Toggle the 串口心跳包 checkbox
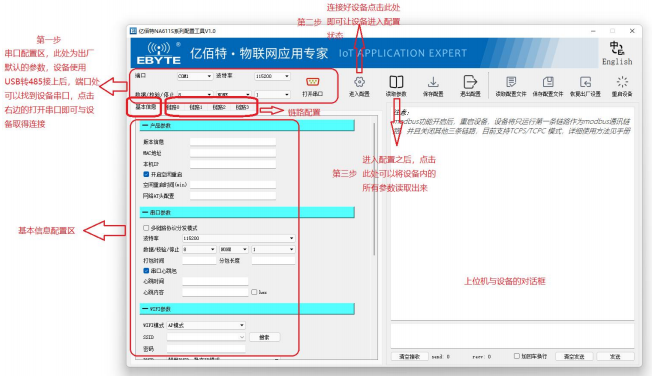Screen dimensions: 659x376 tap(146, 271)
